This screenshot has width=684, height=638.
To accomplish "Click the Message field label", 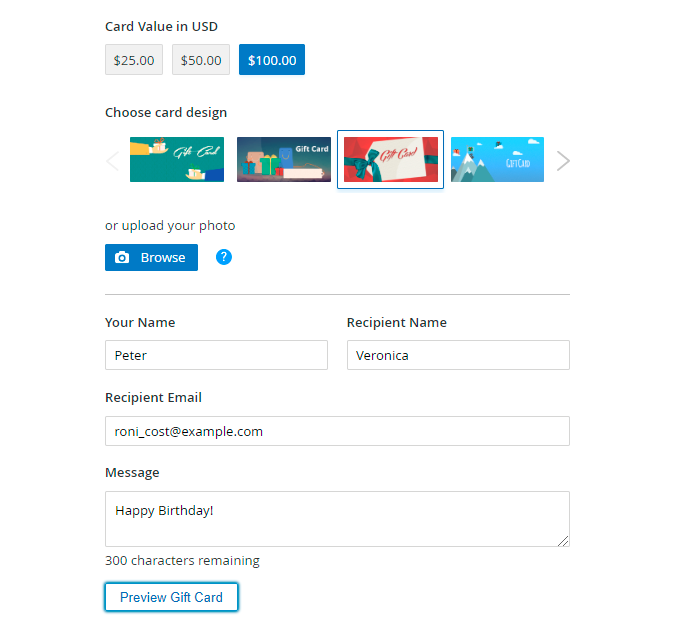I will coord(132,472).
